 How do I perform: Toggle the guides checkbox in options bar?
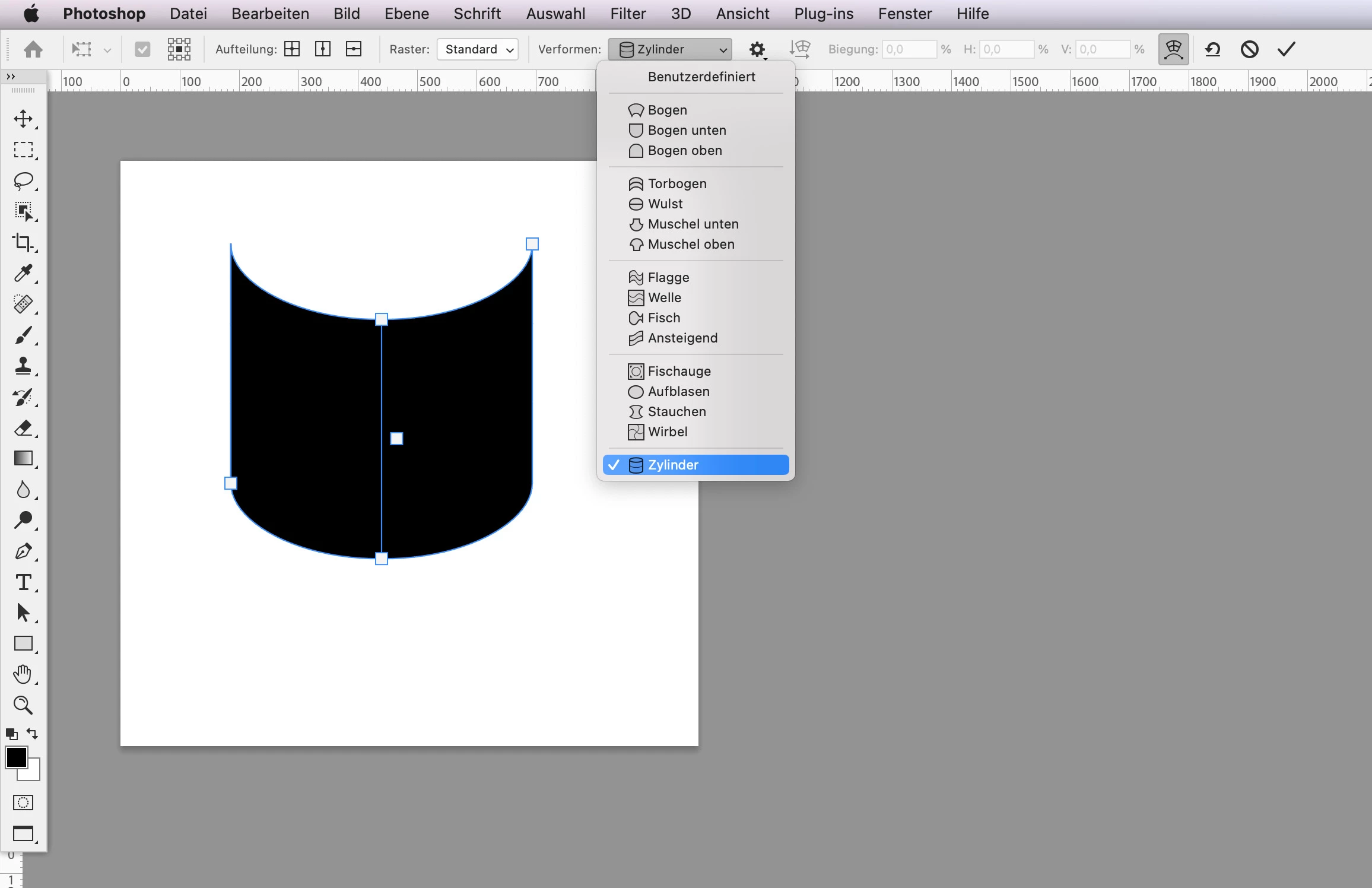click(x=142, y=49)
